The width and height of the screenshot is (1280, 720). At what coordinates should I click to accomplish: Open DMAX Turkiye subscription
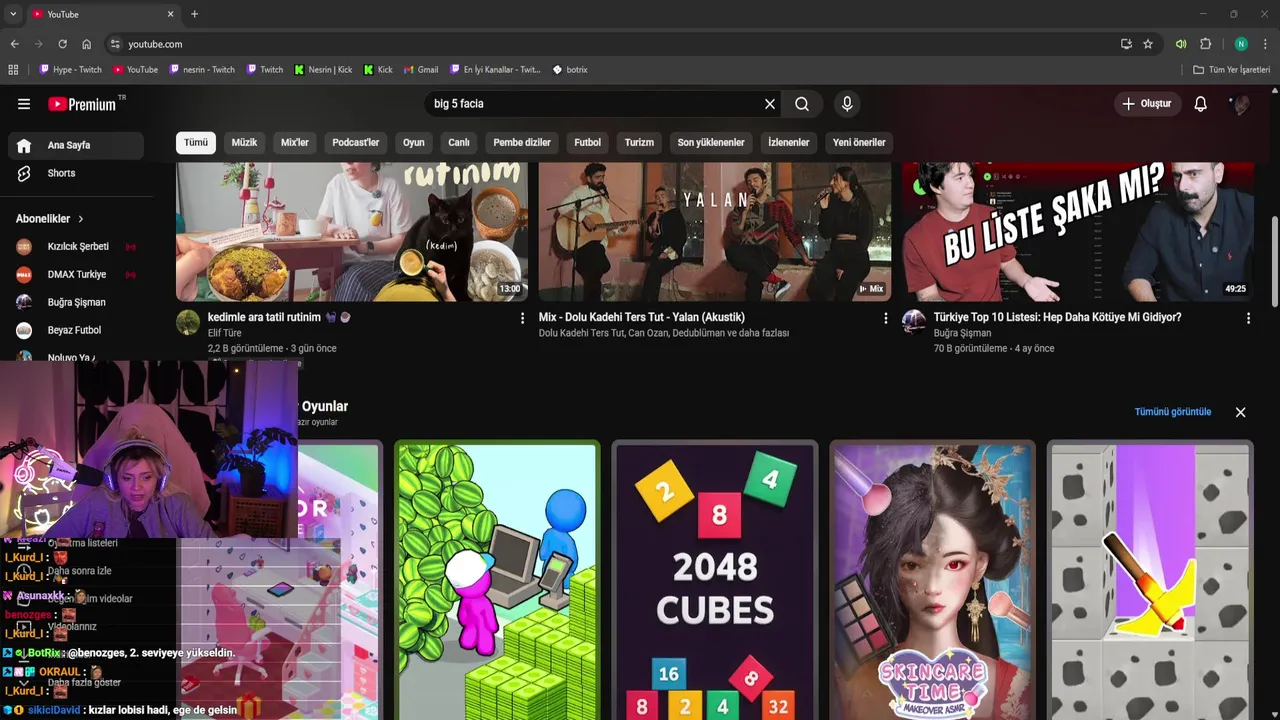[x=76, y=274]
